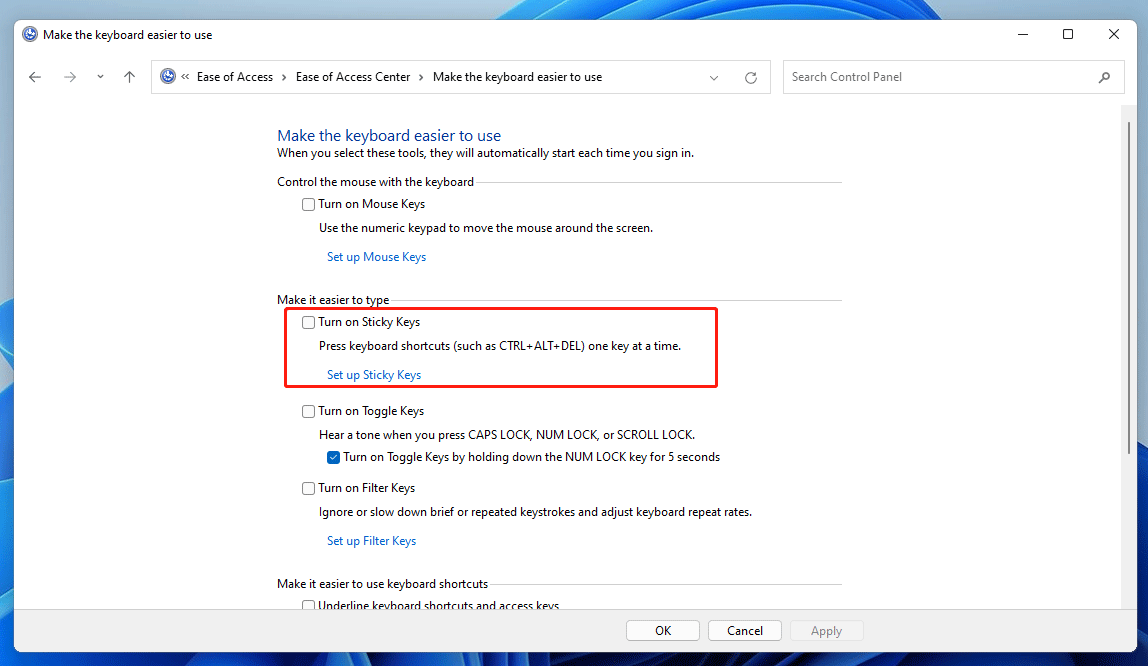Click the vertical scrollbar thumb

pos(1128,287)
